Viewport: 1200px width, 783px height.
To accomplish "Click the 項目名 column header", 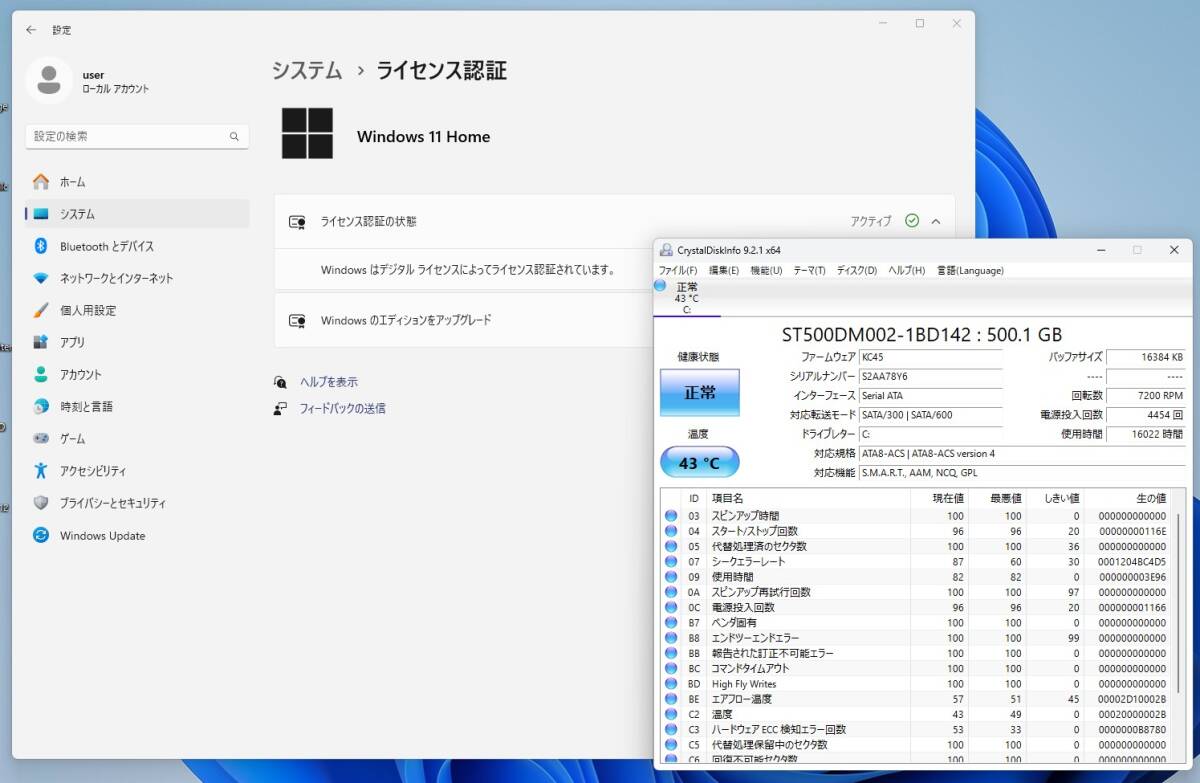I will pos(807,498).
